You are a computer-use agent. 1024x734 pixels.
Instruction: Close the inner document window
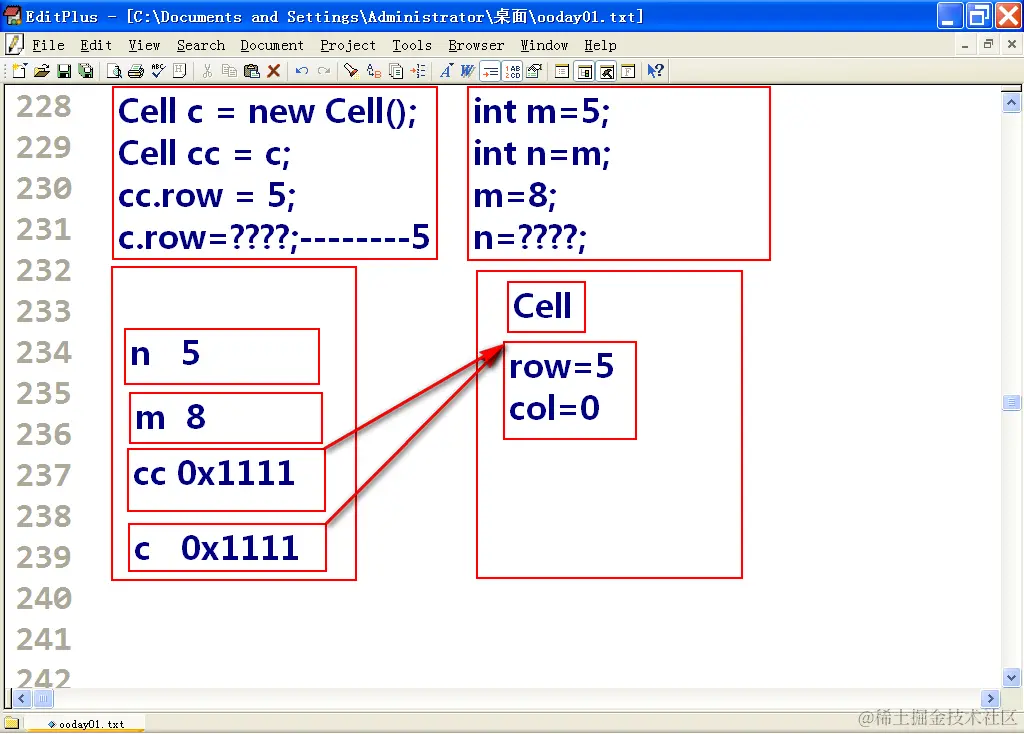(1012, 44)
